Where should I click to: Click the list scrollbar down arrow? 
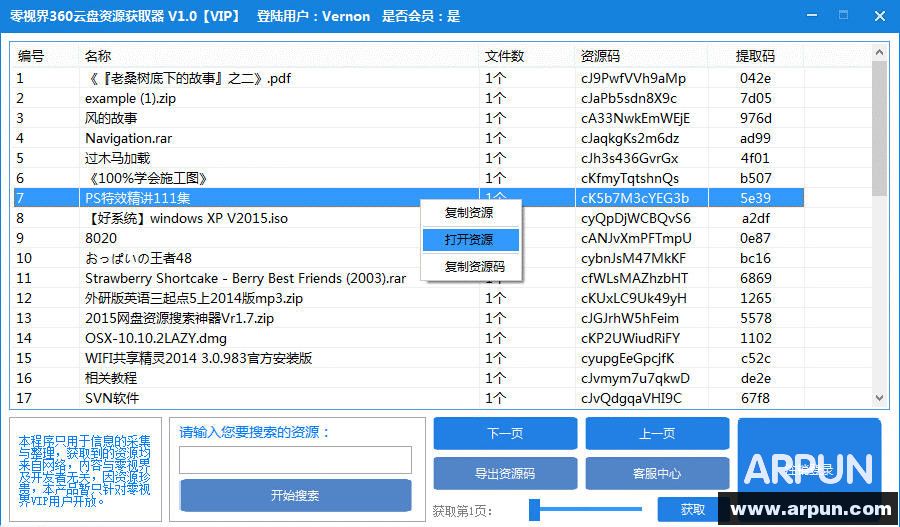880,399
